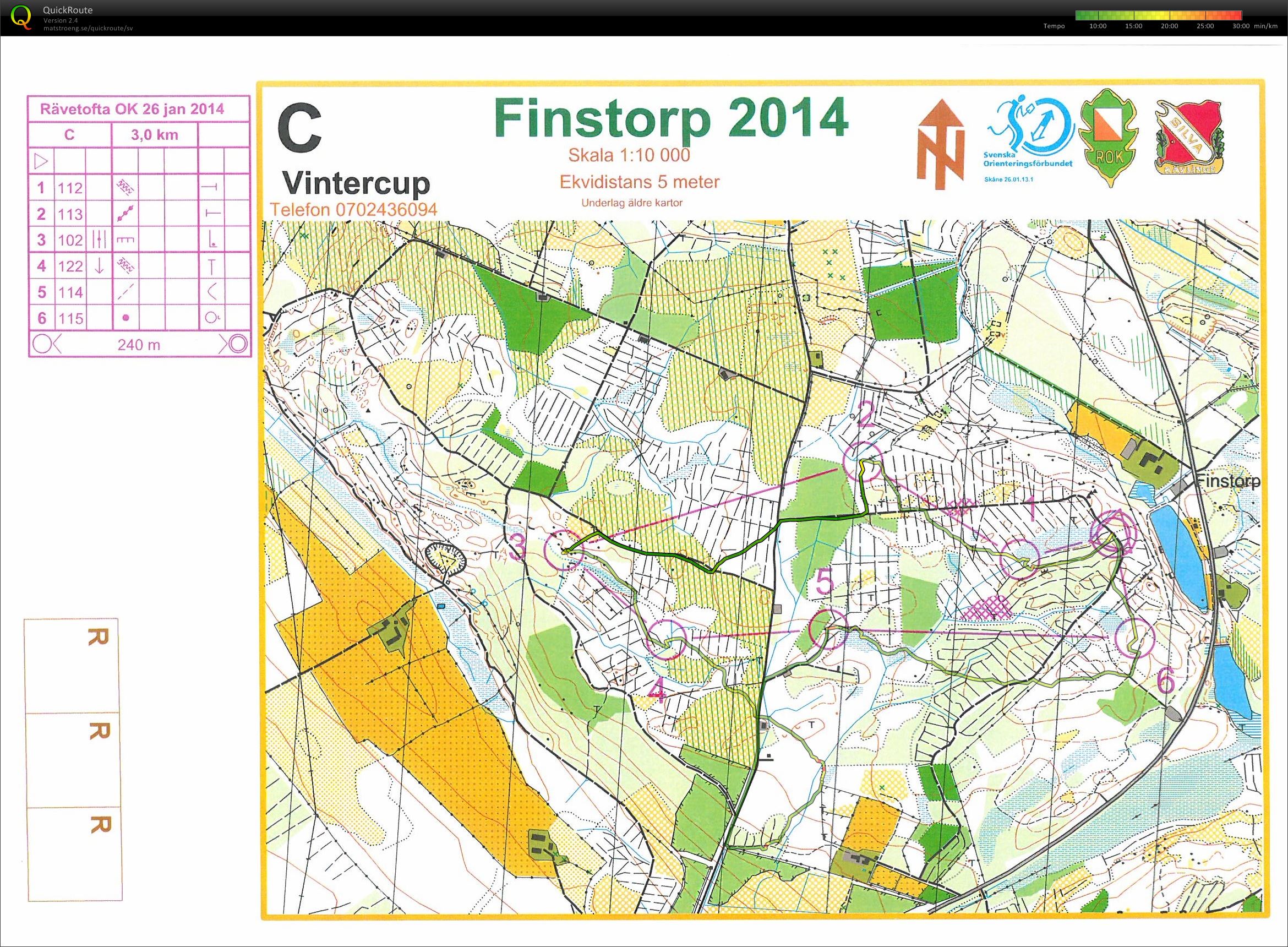Click control code 114 in description table
Screen dimensions: 1288x947
[70, 292]
